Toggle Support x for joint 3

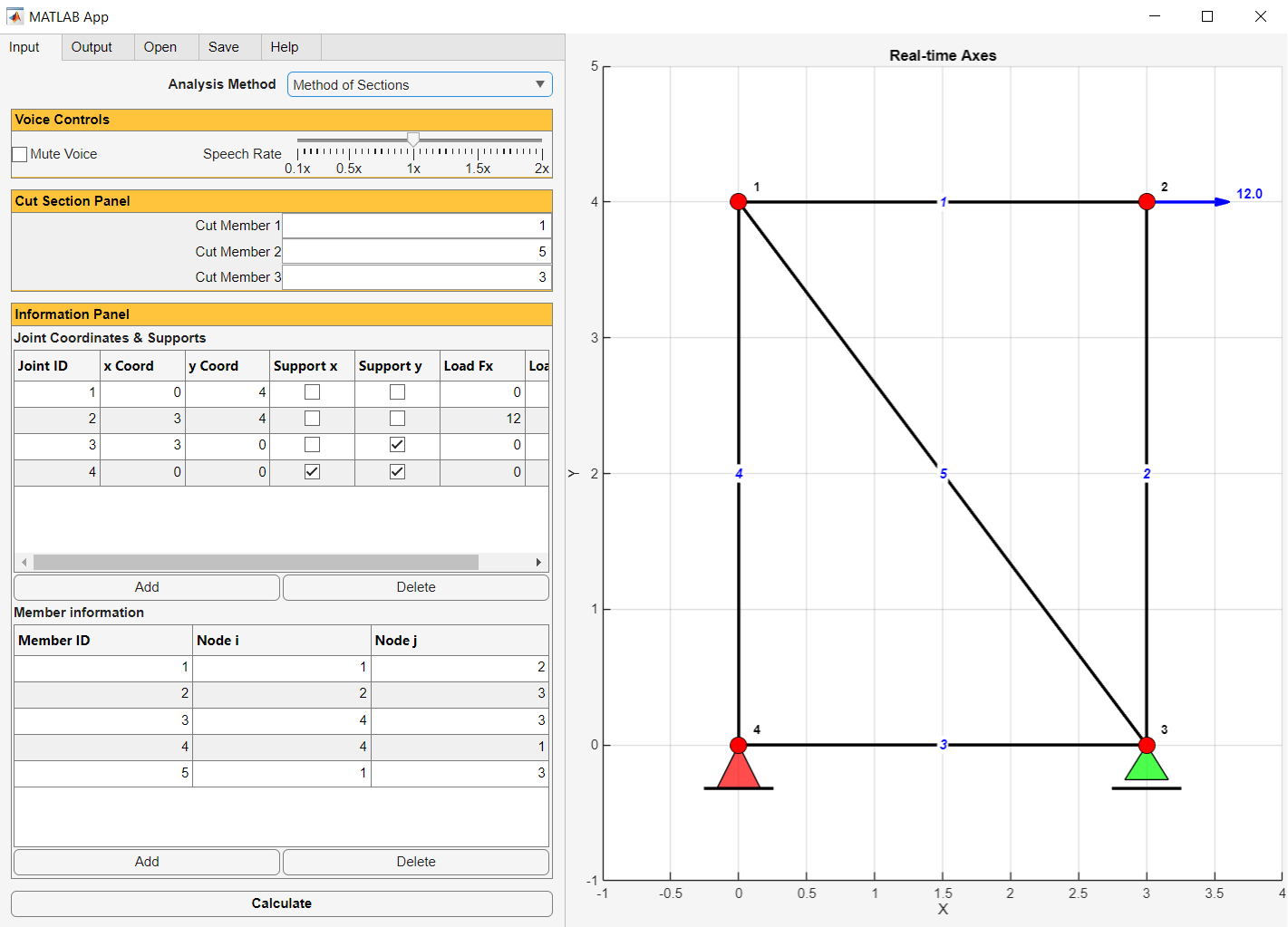tap(312, 445)
